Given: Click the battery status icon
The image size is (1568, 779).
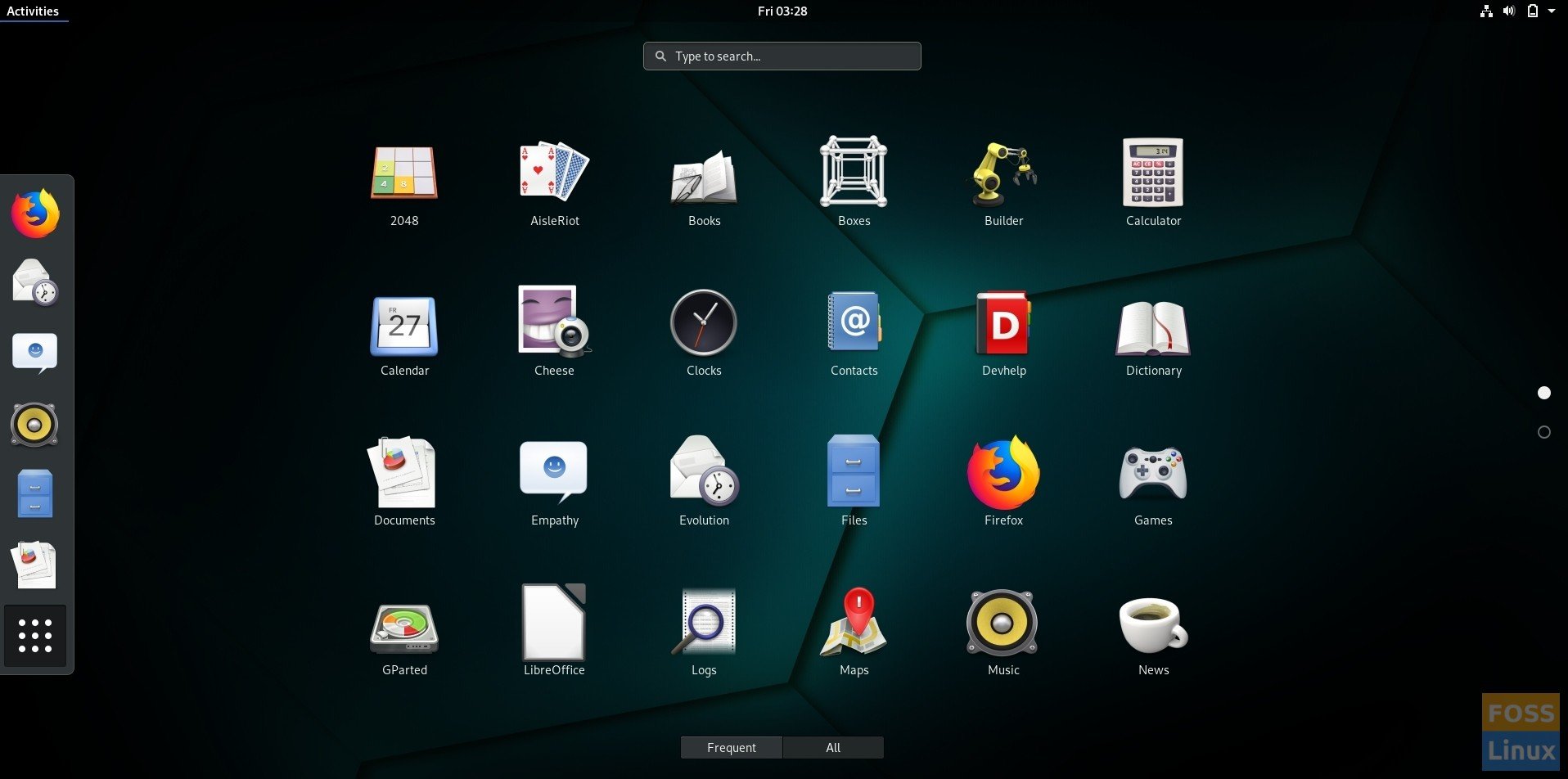Looking at the screenshot, I should pyautogui.click(x=1532, y=11).
